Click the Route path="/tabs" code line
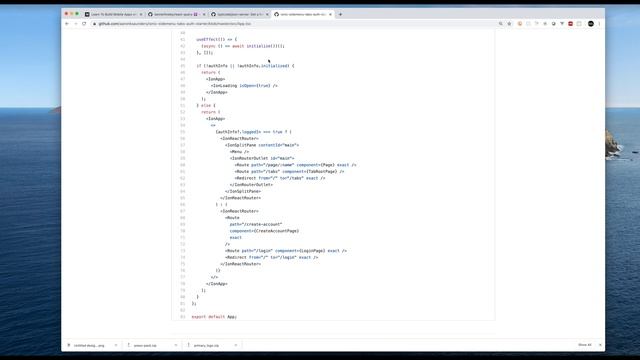Image resolution: width=640 pixels, height=360 pixels. point(289,171)
